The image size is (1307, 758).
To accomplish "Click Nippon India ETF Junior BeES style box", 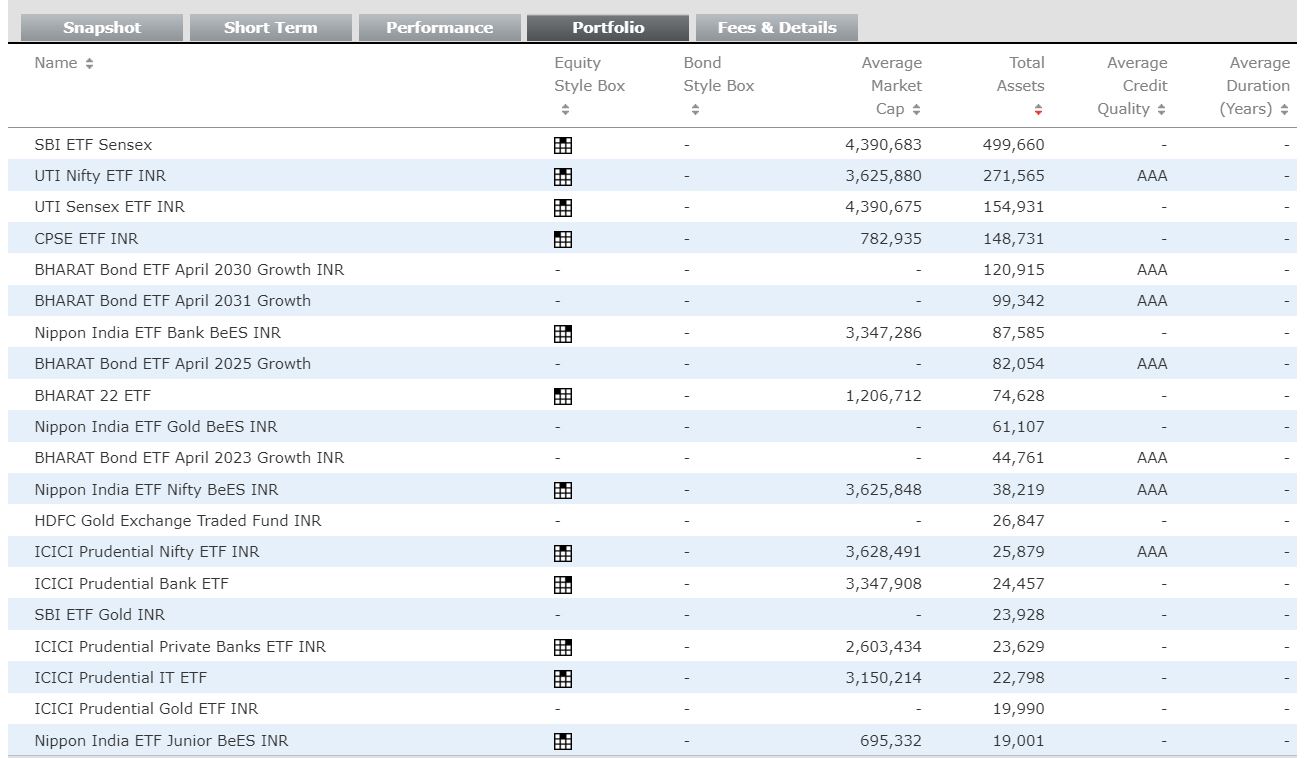I will tap(563, 741).
